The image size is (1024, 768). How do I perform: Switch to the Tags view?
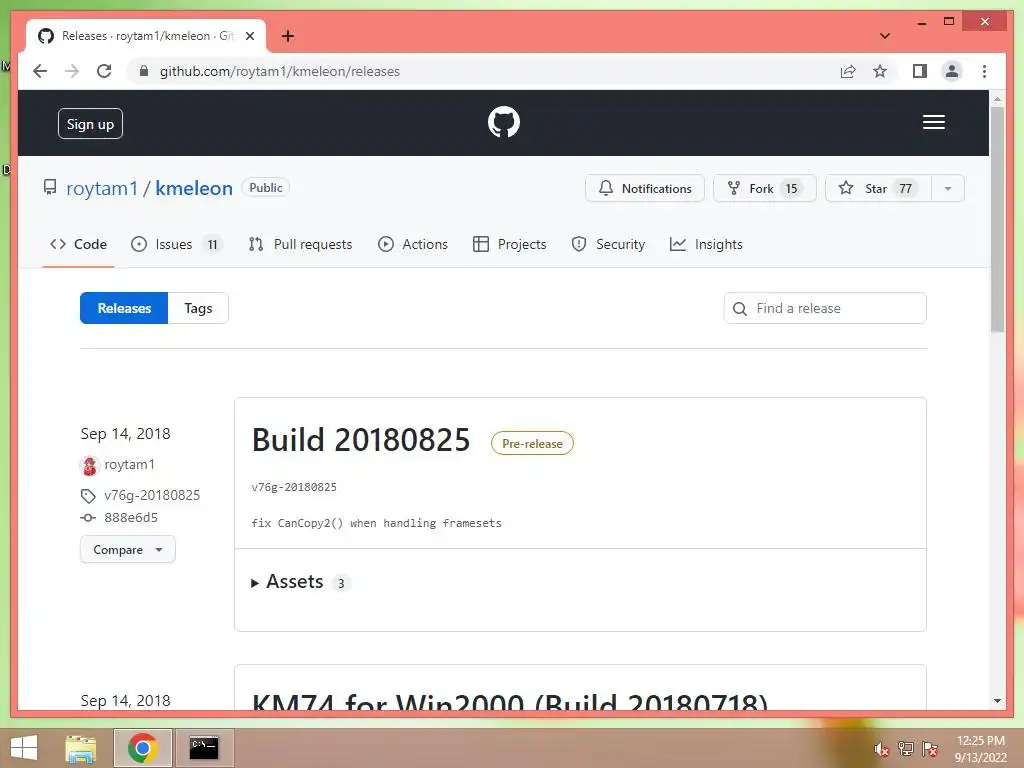[x=198, y=308]
